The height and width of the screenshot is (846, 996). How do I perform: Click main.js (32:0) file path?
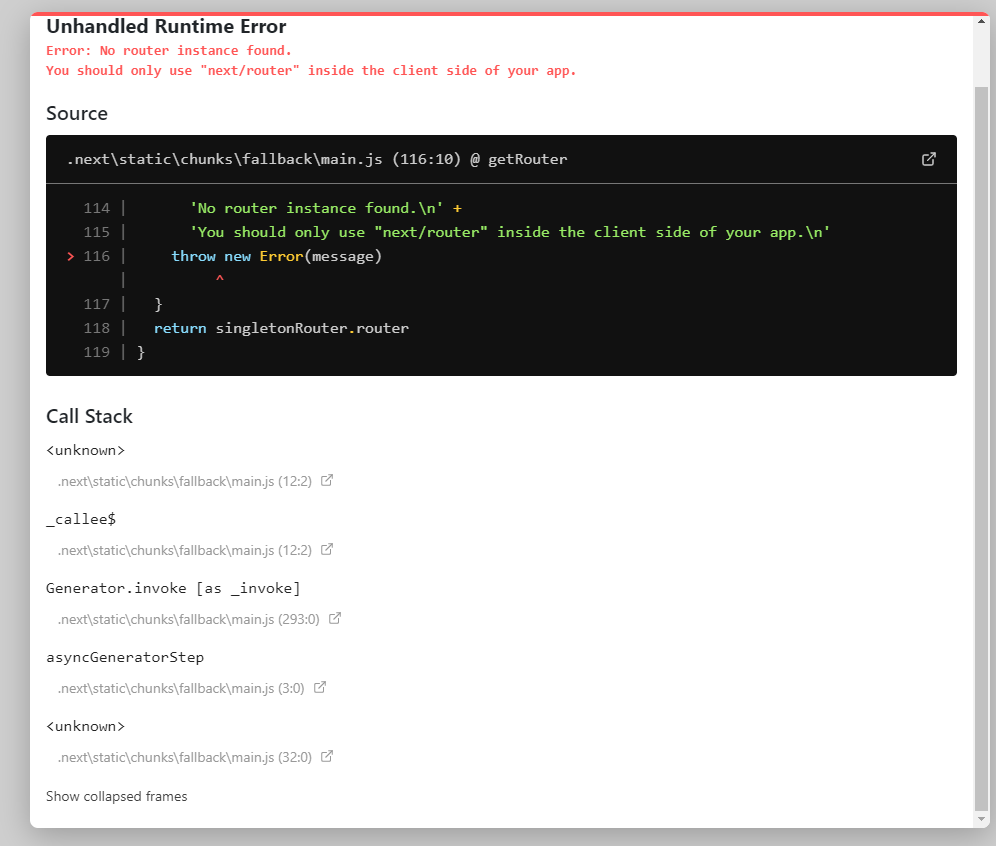(185, 757)
